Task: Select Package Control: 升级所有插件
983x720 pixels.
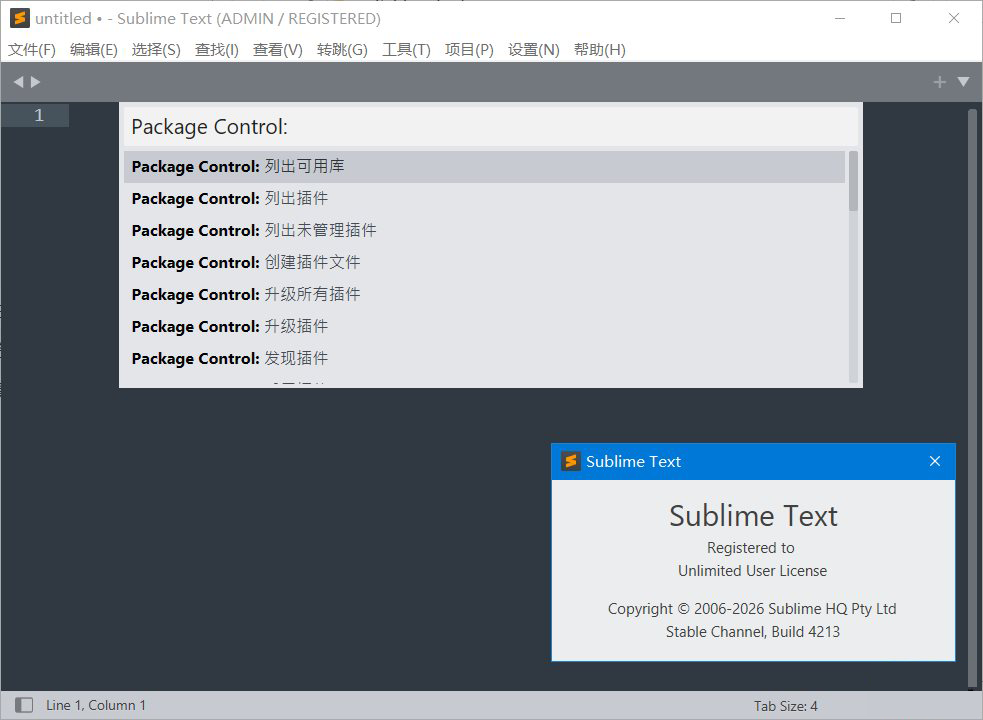Action: tap(484, 295)
